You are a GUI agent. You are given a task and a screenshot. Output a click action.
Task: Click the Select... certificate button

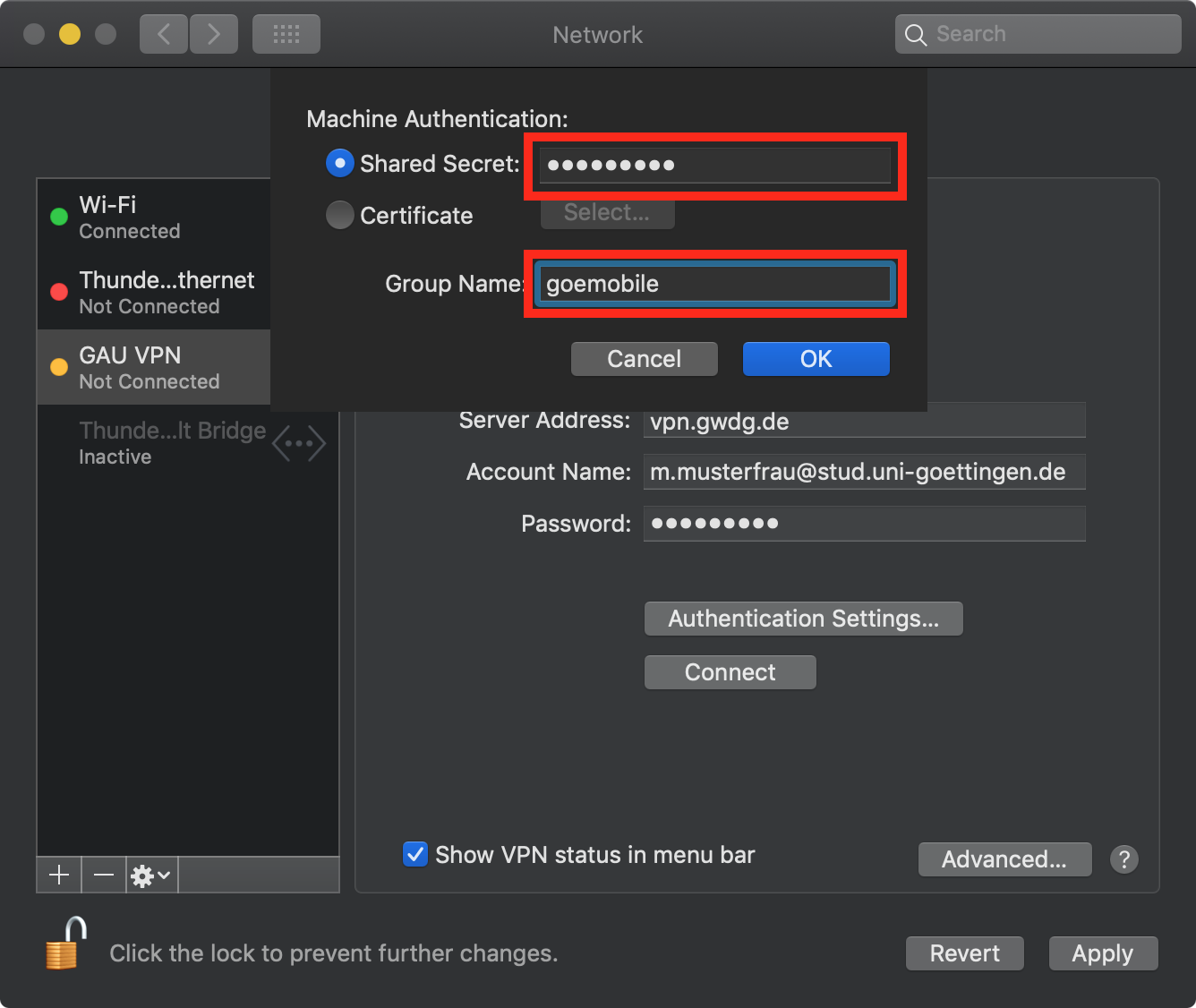pos(607,213)
